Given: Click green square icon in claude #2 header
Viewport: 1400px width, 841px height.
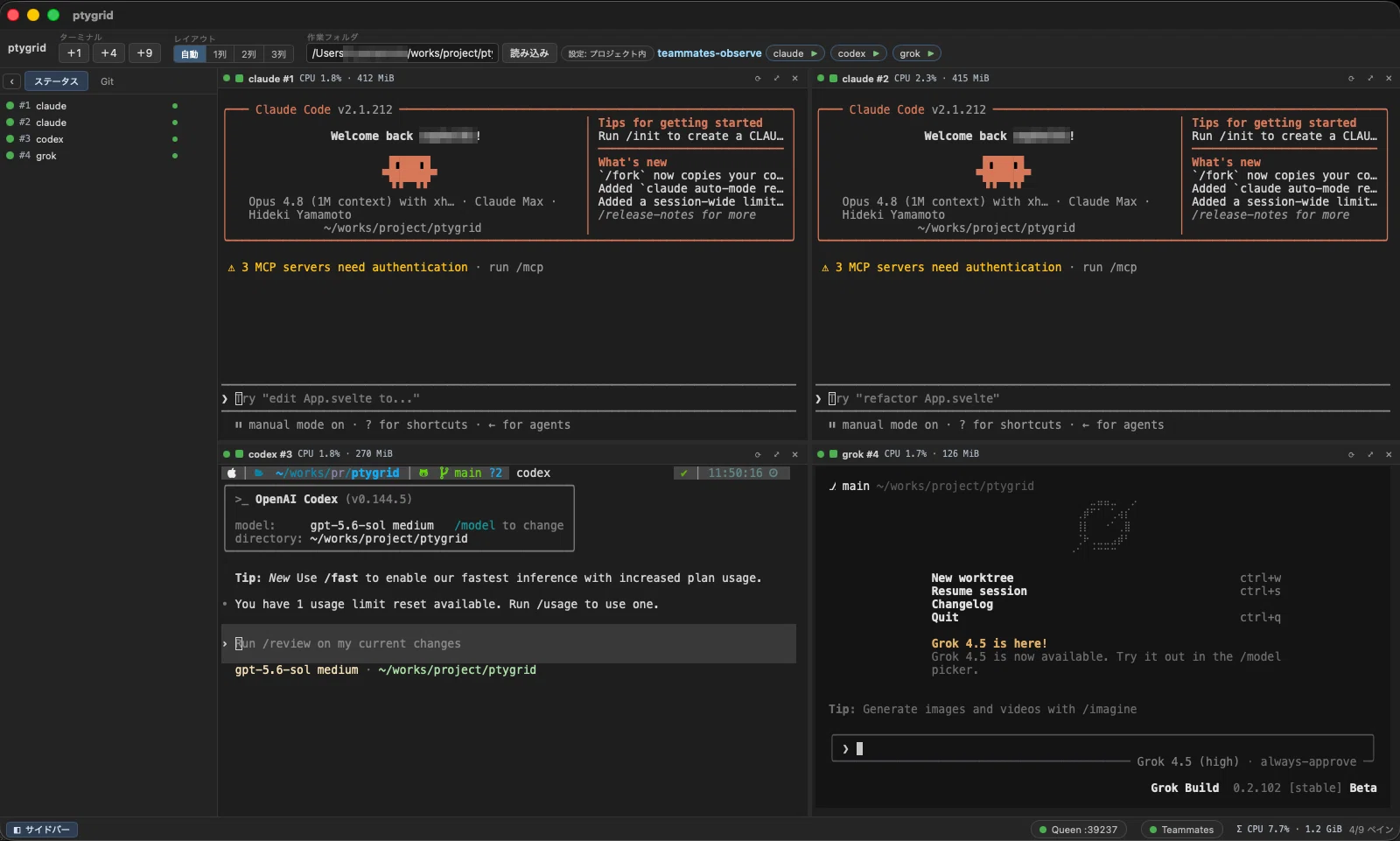Looking at the screenshot, I should tap(833, 78).
